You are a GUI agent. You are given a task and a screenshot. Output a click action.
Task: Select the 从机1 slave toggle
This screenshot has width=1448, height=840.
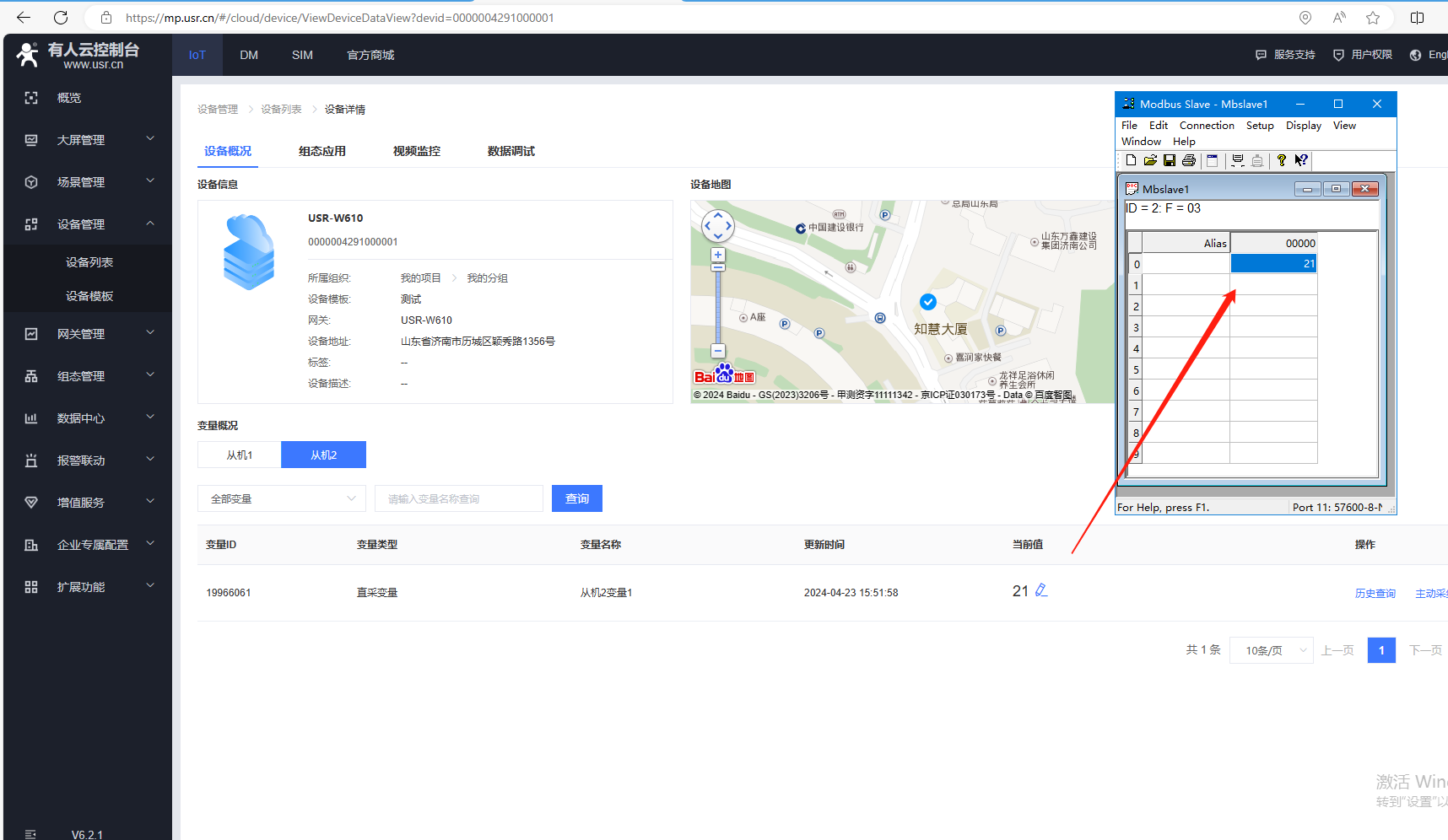(x=240, y=455)
